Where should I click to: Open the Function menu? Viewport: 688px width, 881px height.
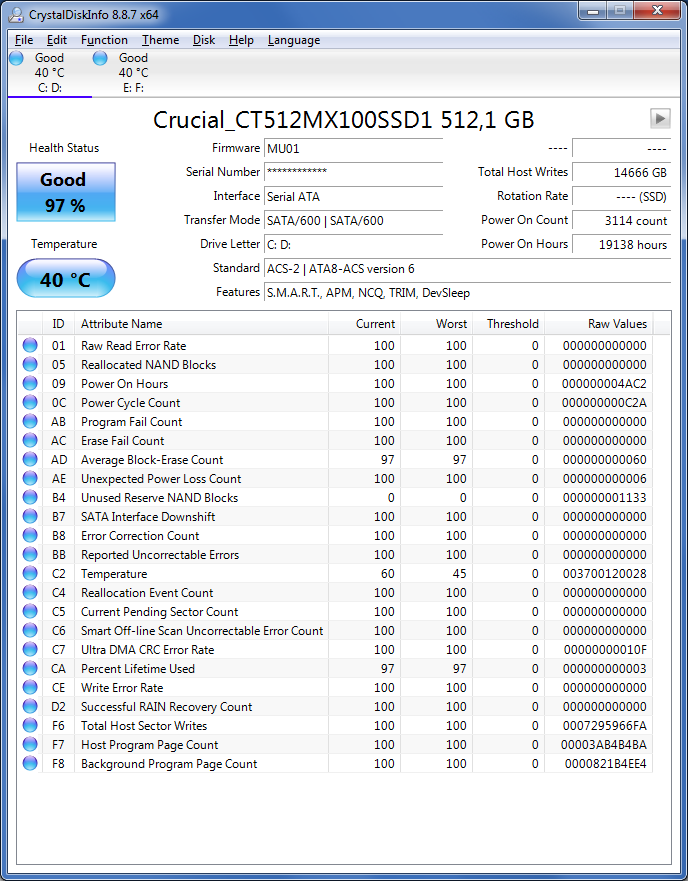[x=104, y=40]
